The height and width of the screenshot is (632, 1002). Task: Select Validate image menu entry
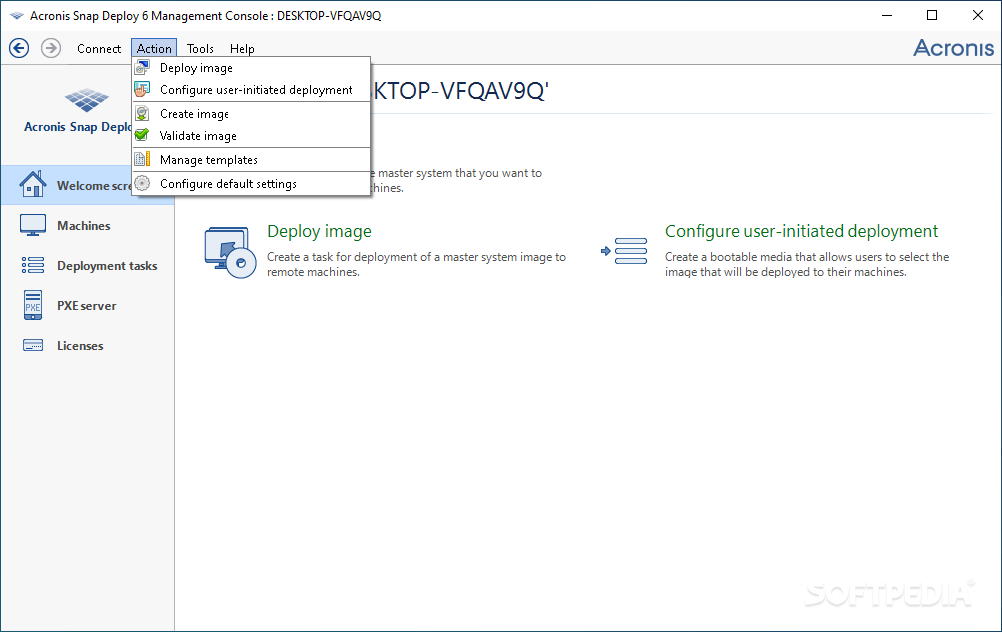pos(251,135)
